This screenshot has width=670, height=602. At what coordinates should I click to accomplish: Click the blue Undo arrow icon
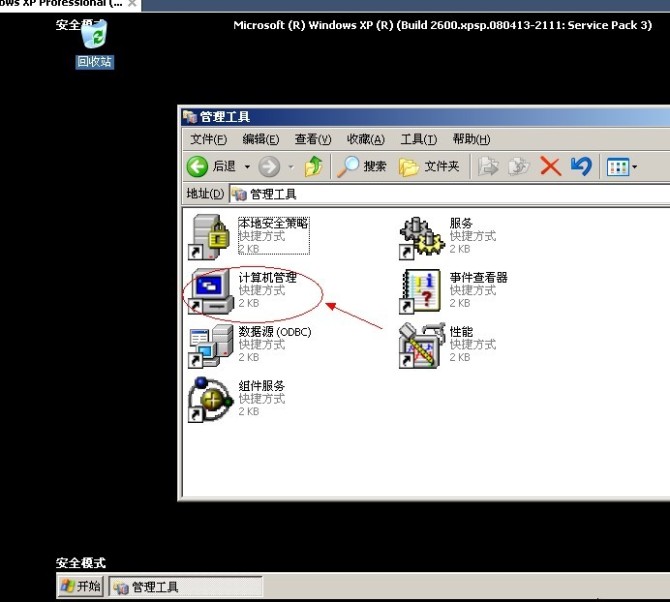(x=581, y=166)
